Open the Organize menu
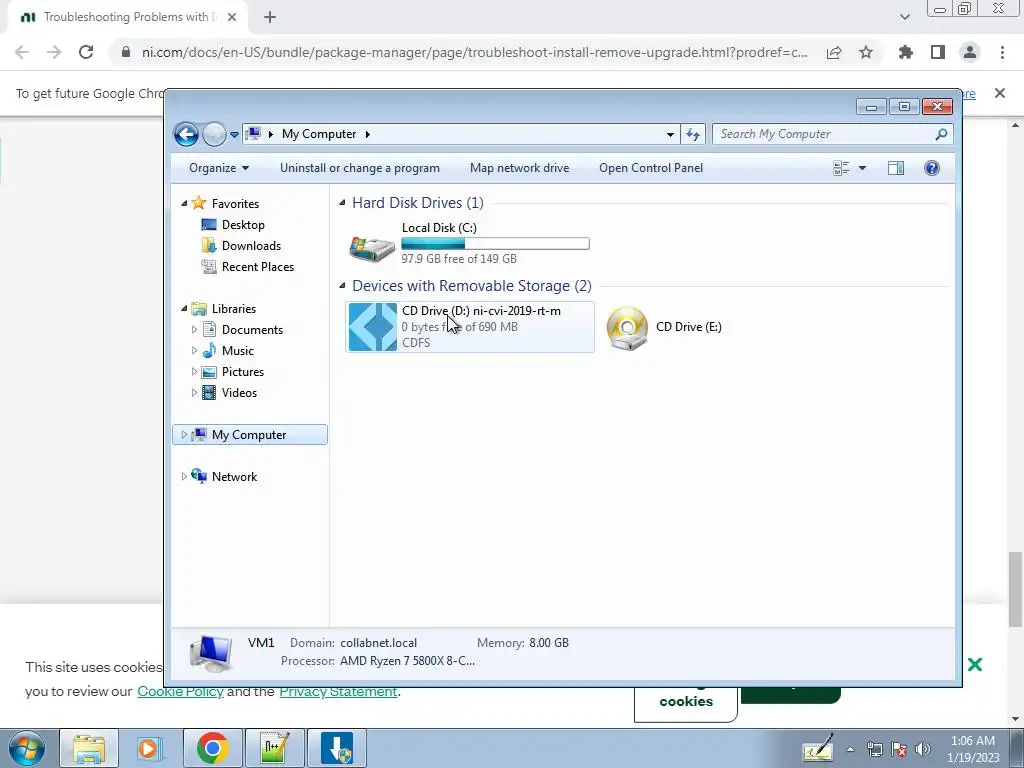Screen dimensions: 1024x768 (x=219, y=168)
